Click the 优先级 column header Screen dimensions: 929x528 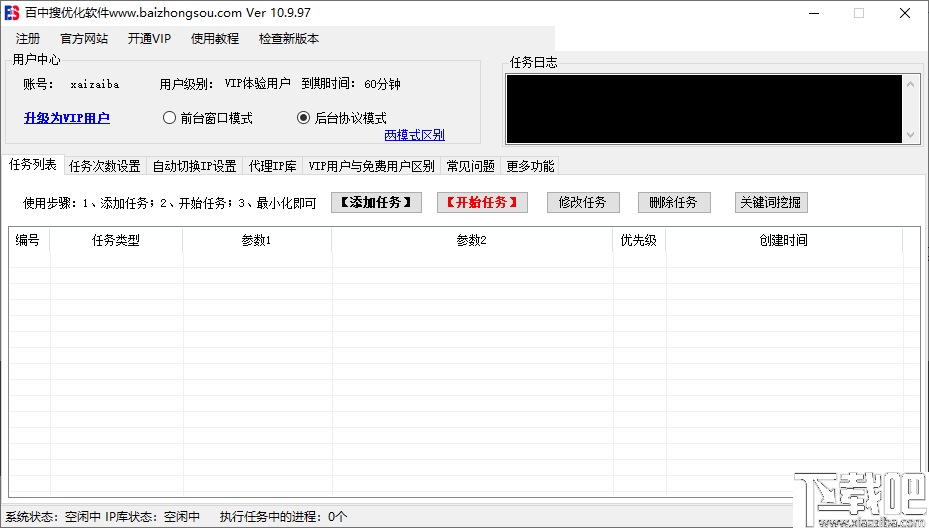pyautogui.click(x=639, y=240)
